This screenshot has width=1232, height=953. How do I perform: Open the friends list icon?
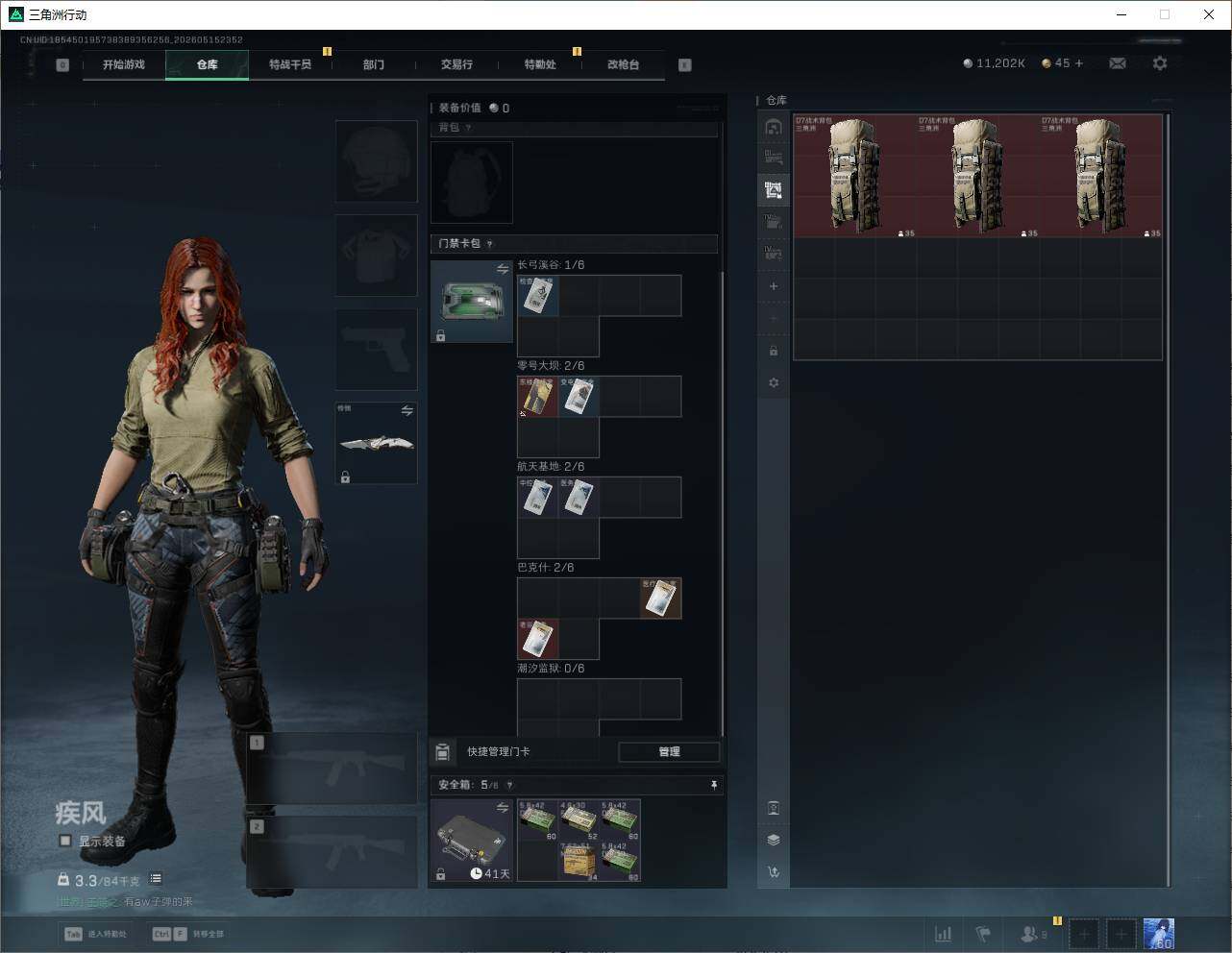click(1034, 934)
